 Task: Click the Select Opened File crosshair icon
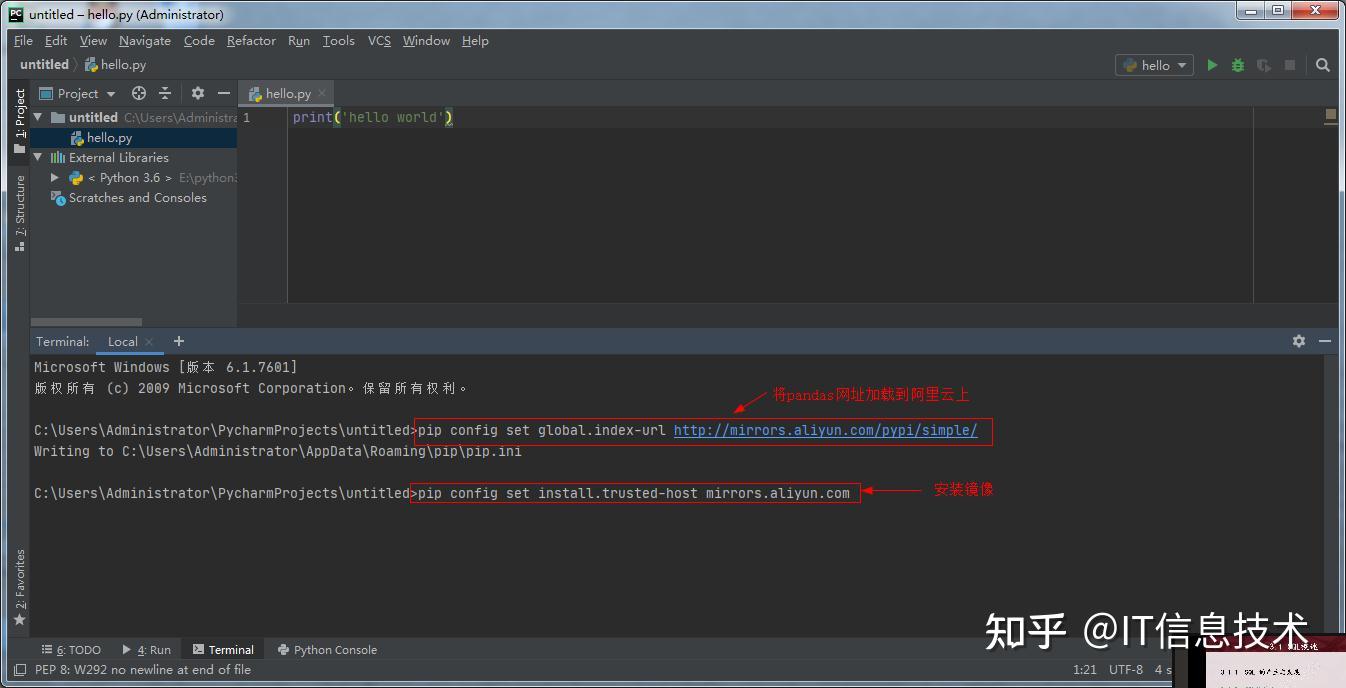pos(138,93)
